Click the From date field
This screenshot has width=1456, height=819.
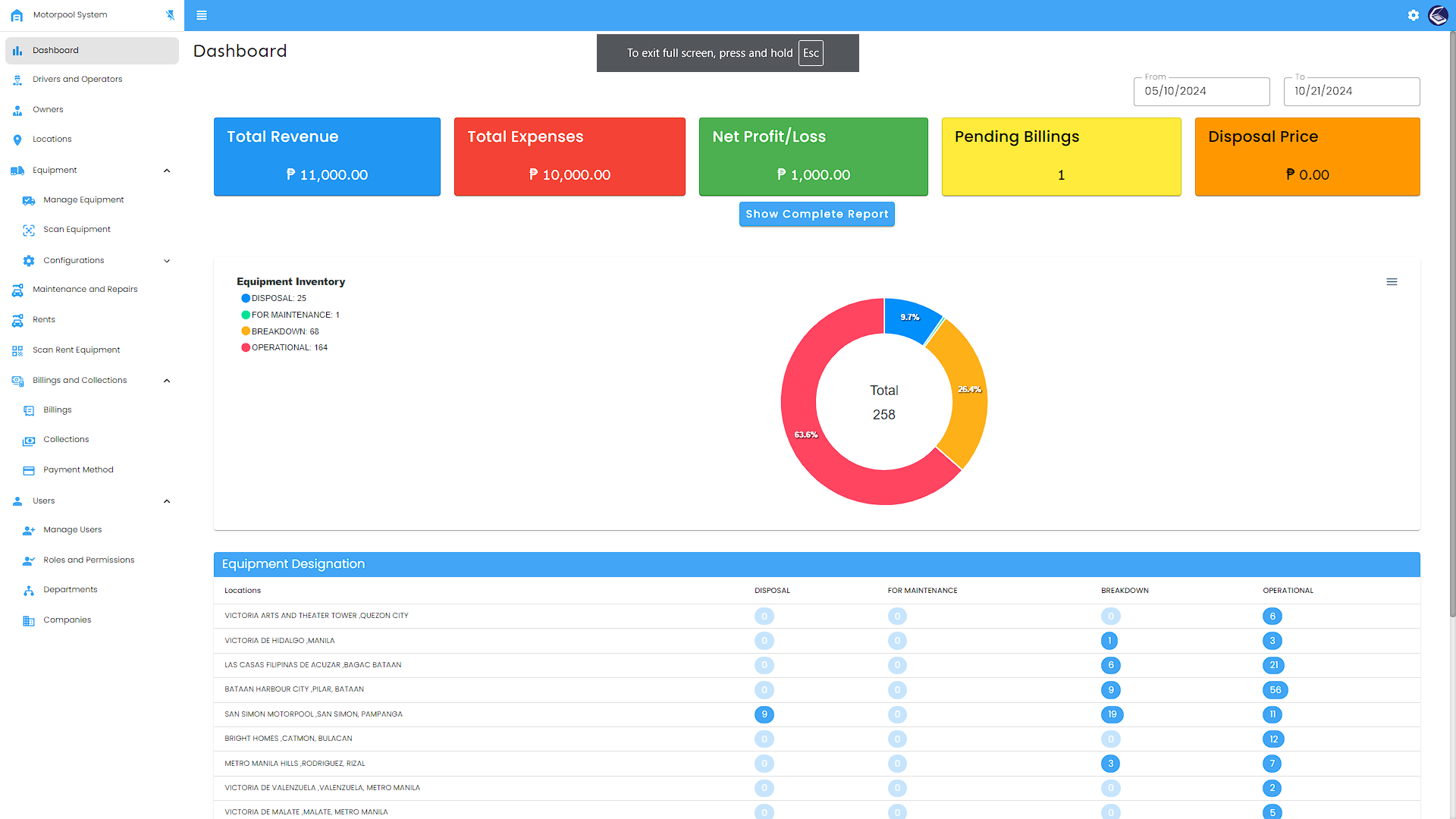click(x=1201, y=91)
